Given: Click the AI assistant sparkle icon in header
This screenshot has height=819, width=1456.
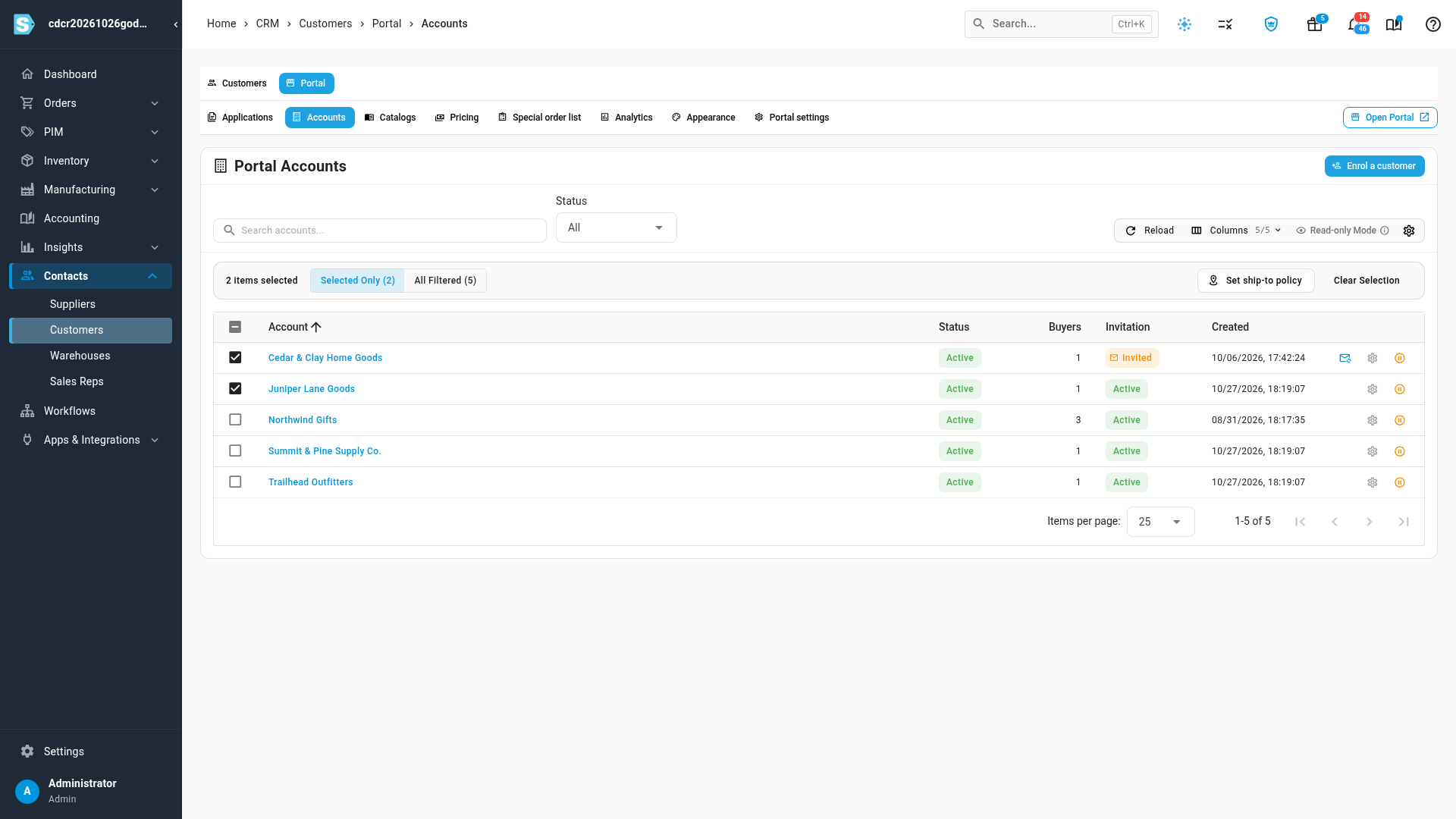Looking at the screenshot, I should point(1185,24).
